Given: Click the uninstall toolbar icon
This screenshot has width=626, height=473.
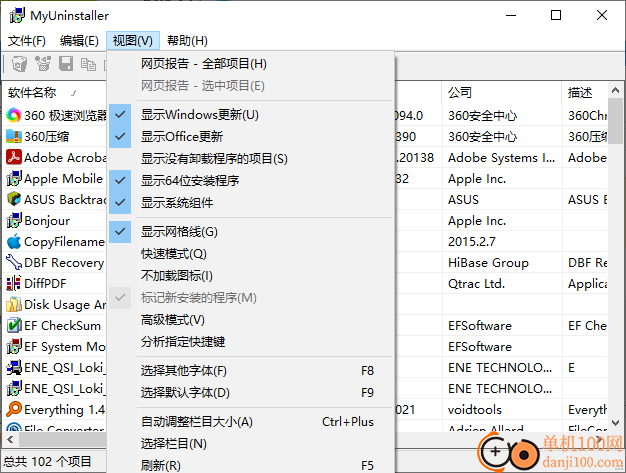Looking at the screenshot, I should pos(20,64).
